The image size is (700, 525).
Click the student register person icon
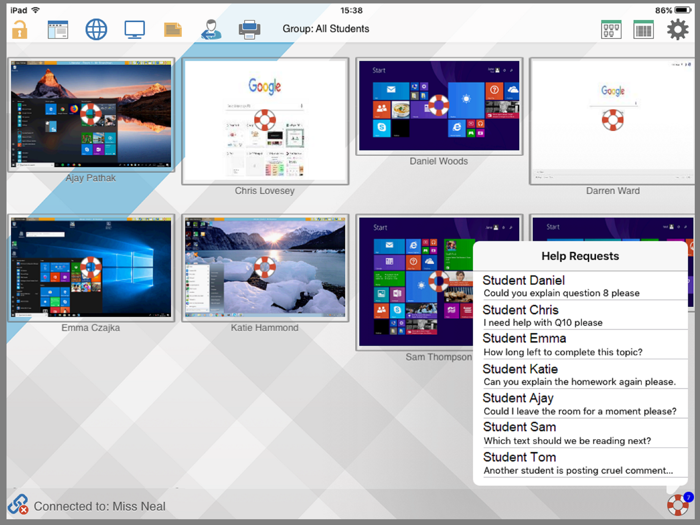(211, 29)
